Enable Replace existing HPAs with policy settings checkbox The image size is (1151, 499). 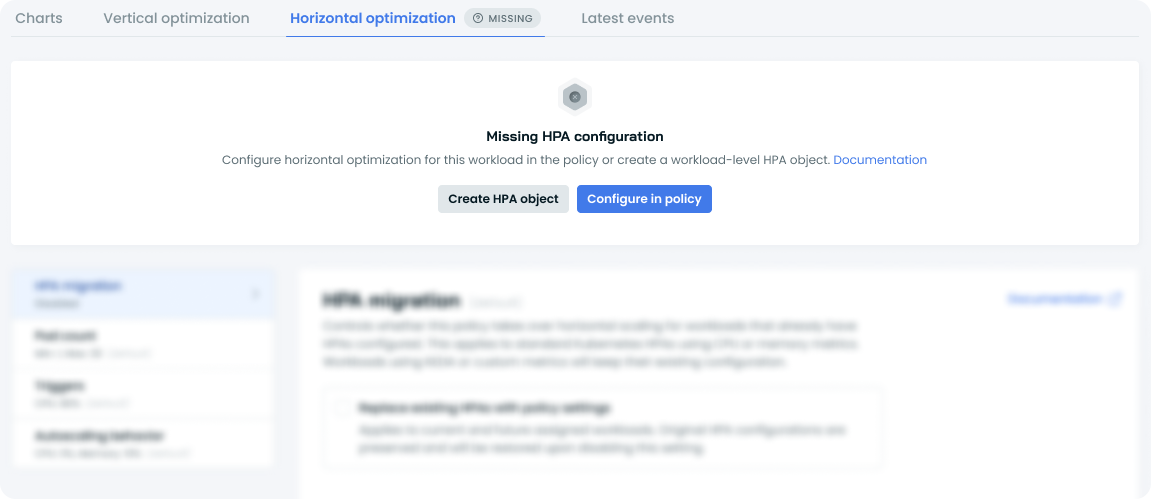[x=342, y=408]
